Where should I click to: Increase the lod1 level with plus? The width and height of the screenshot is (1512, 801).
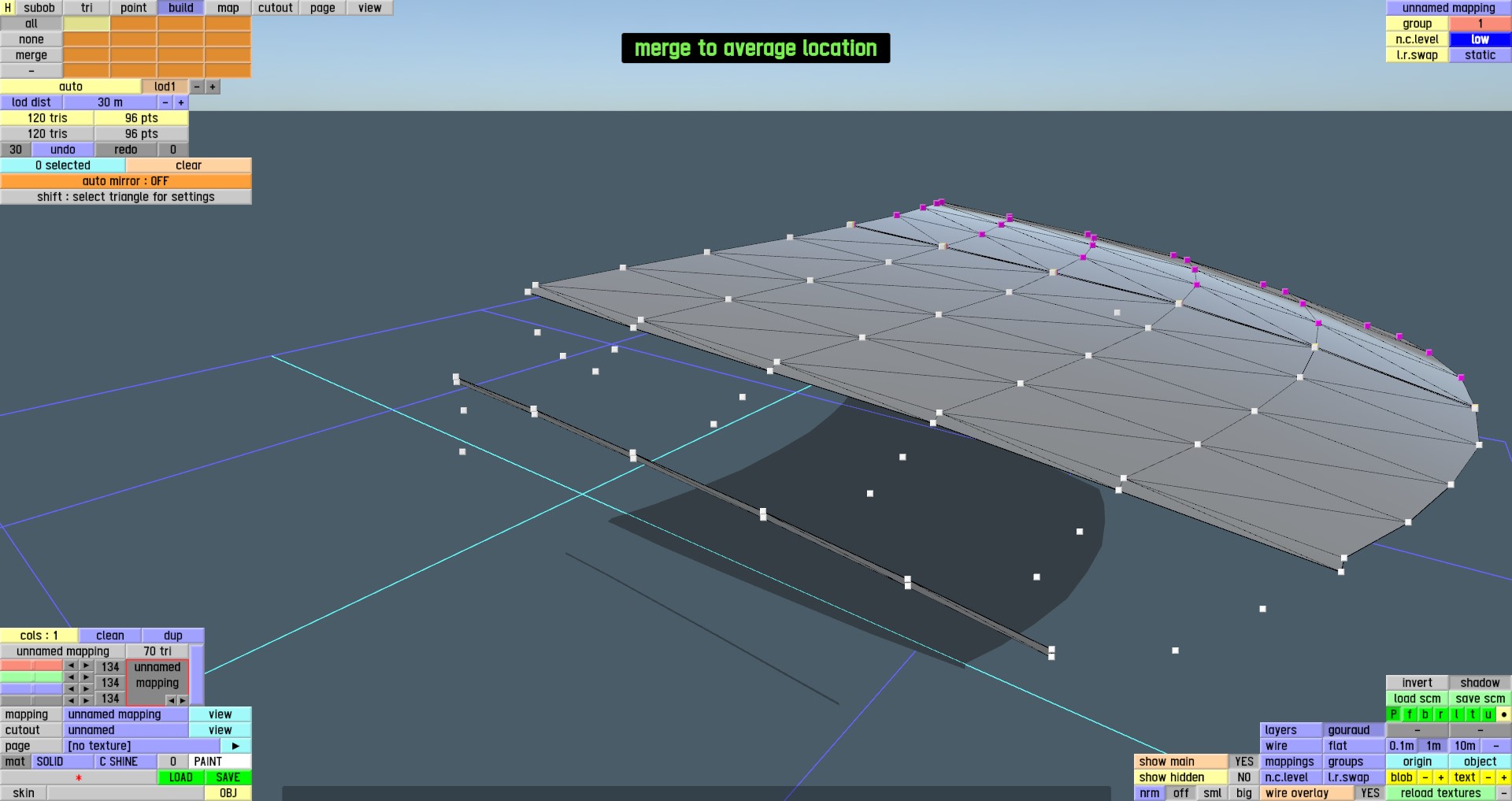coord(213,87)
